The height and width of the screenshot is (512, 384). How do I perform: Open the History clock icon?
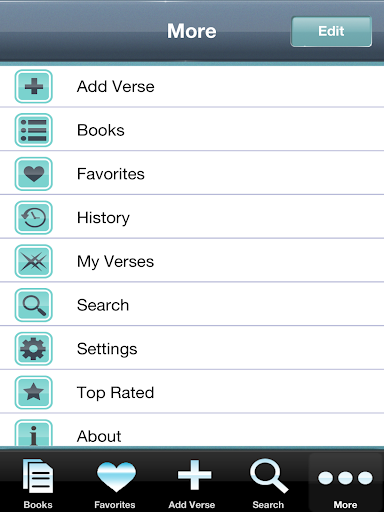pyautogui.click(x=34, y=217)
